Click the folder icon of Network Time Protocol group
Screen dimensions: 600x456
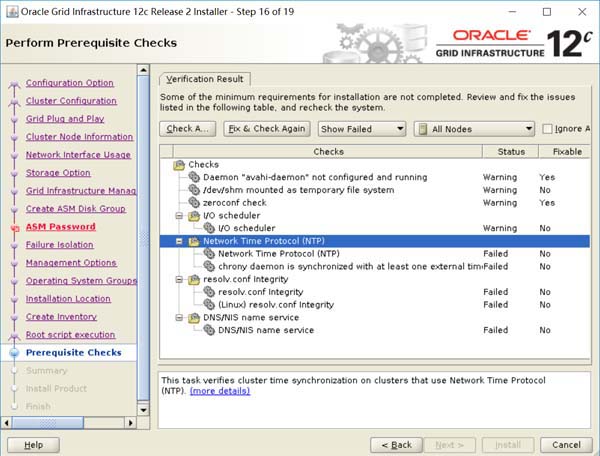tap(194, 241)
